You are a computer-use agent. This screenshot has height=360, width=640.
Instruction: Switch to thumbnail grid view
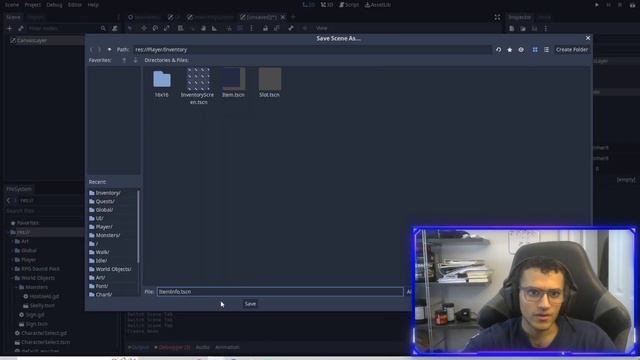(x=535, y=50)
